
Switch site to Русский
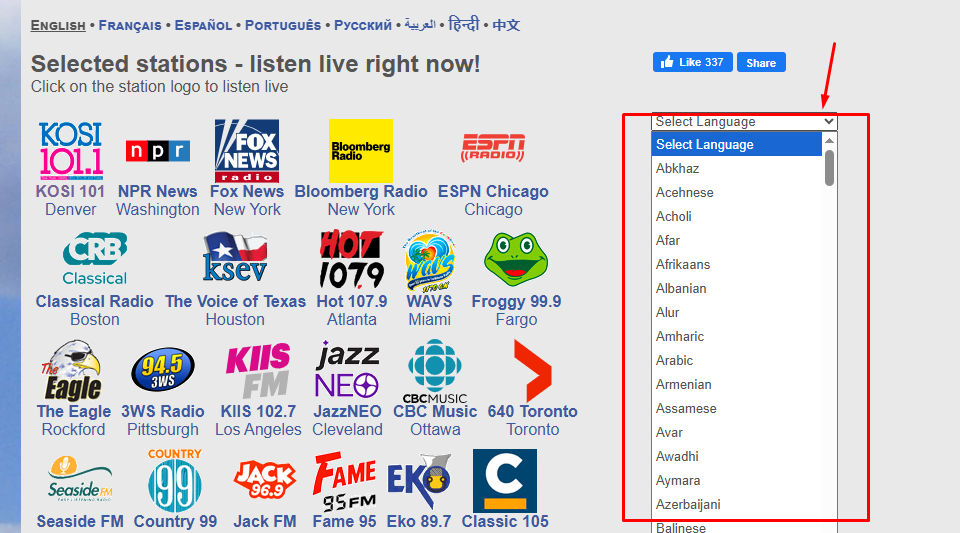pyautogui.click(x=362, y=25)
